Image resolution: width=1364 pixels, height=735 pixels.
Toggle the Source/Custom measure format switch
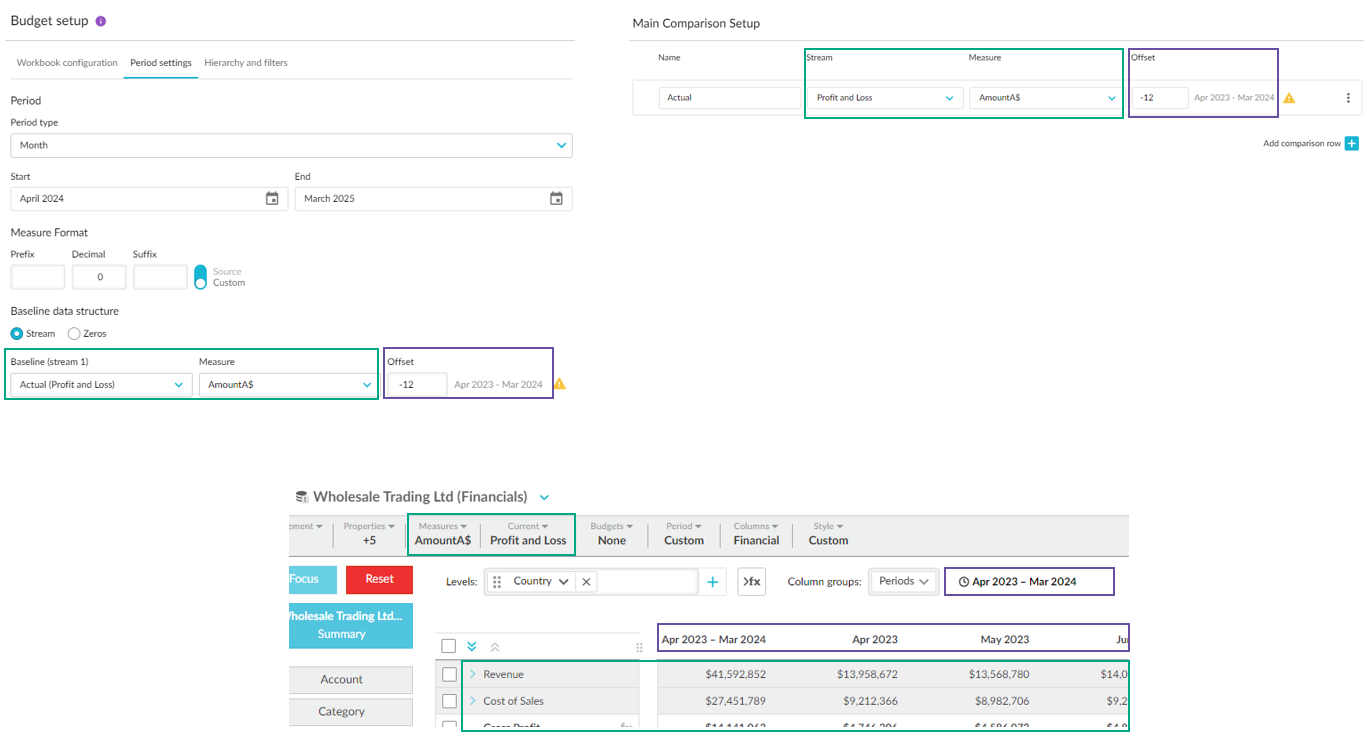point(200,277)
